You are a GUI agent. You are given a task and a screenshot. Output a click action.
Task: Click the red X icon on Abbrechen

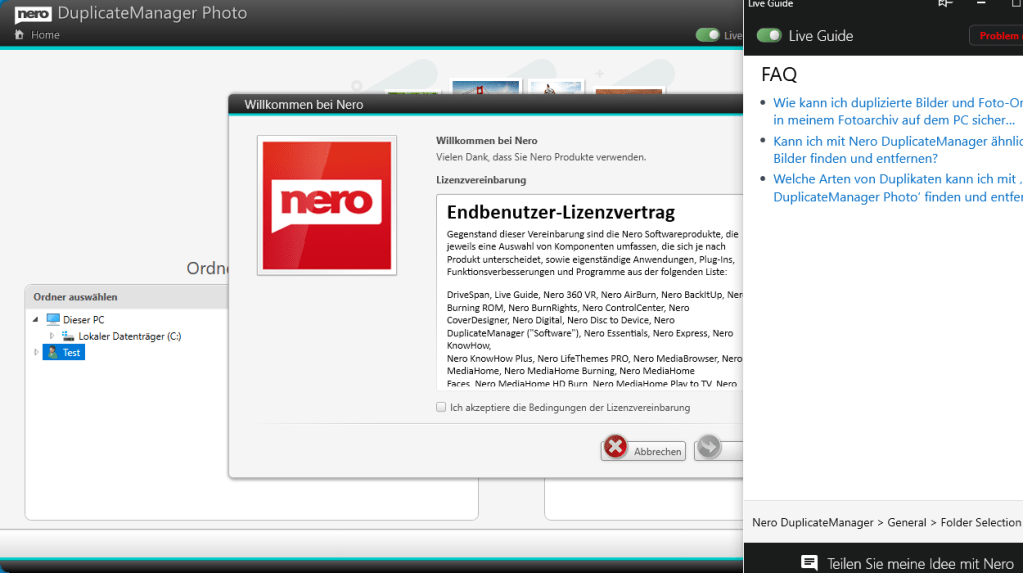616,449
